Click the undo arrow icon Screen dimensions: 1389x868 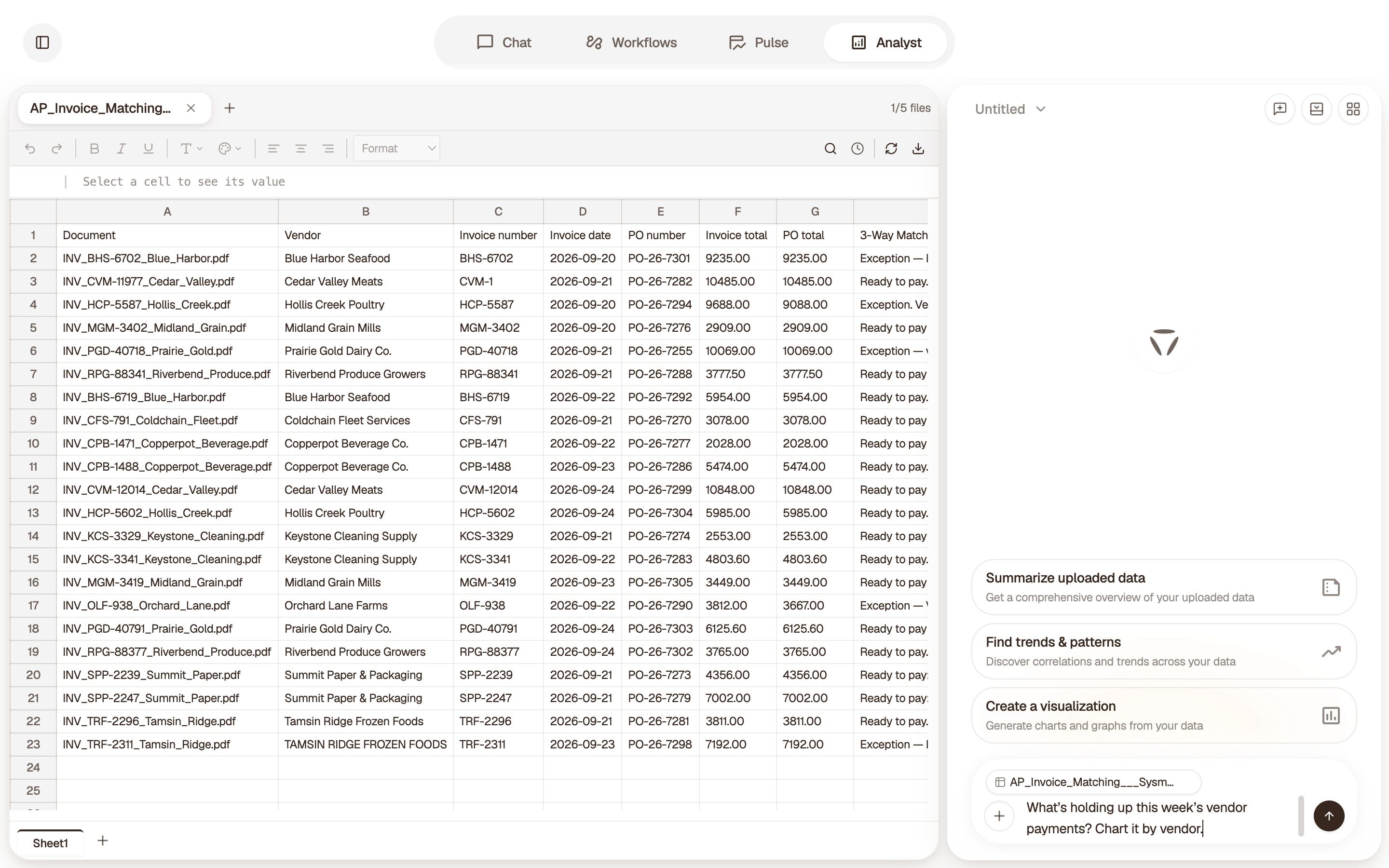point(30,149)
